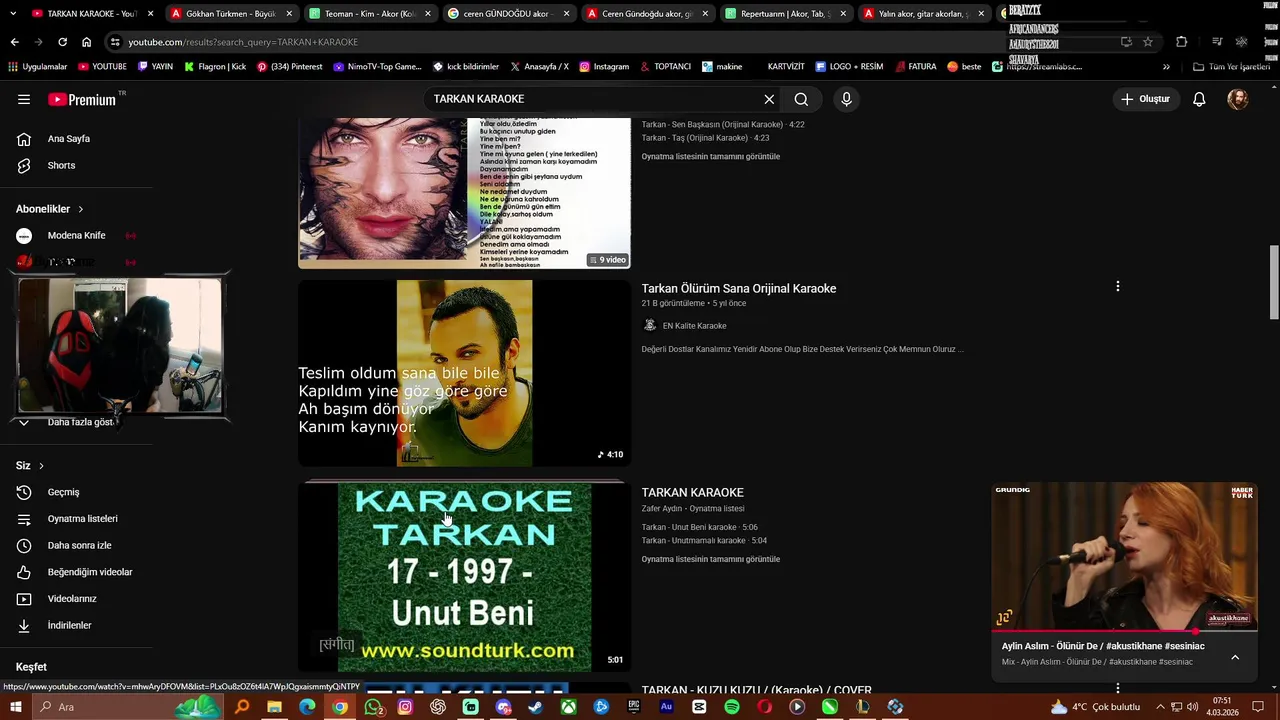
Task: Bookmark this page with the star
Action: coord(1148,42)
